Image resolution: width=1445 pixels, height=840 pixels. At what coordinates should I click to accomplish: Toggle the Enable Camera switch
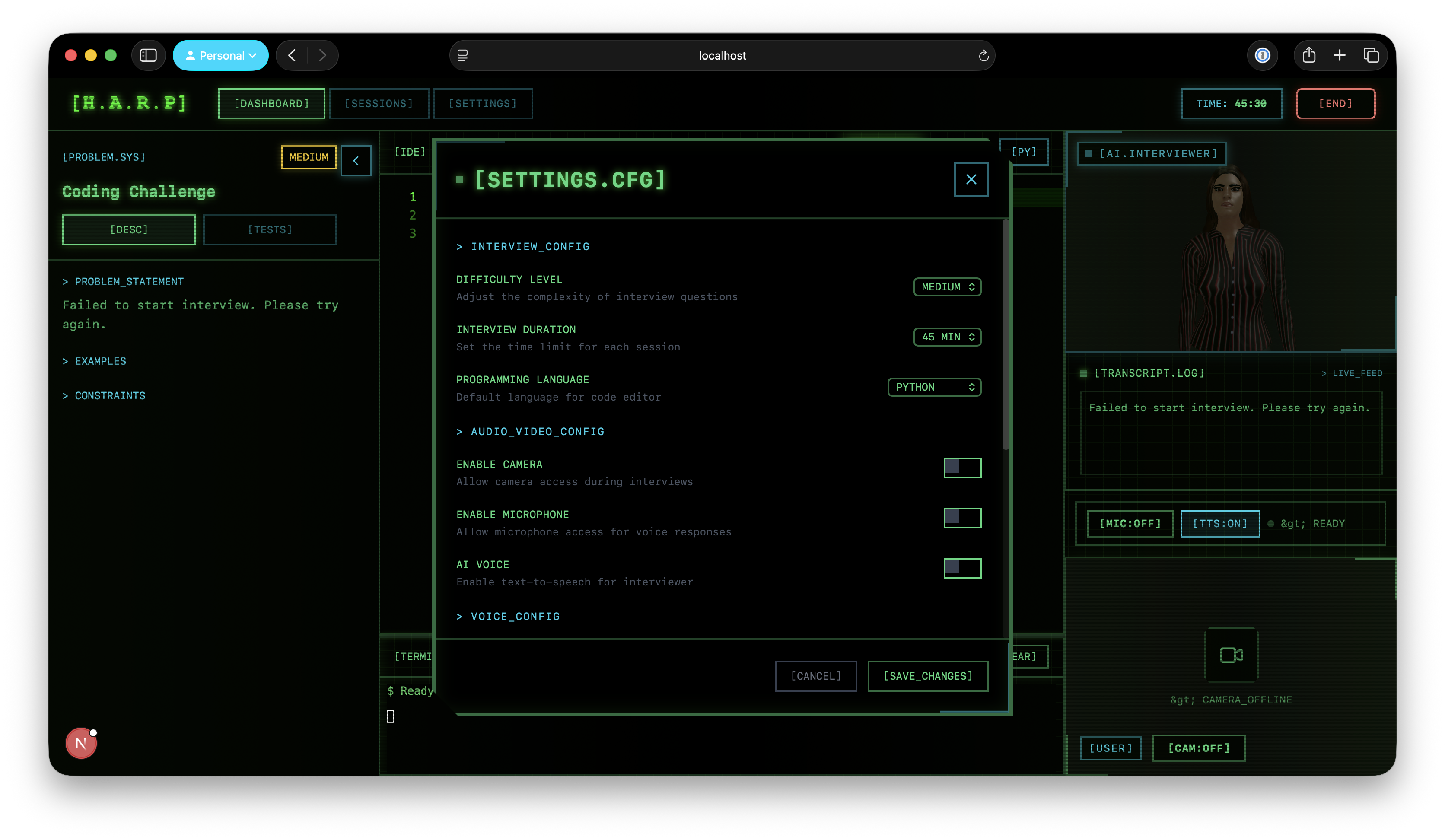point(961,468)
